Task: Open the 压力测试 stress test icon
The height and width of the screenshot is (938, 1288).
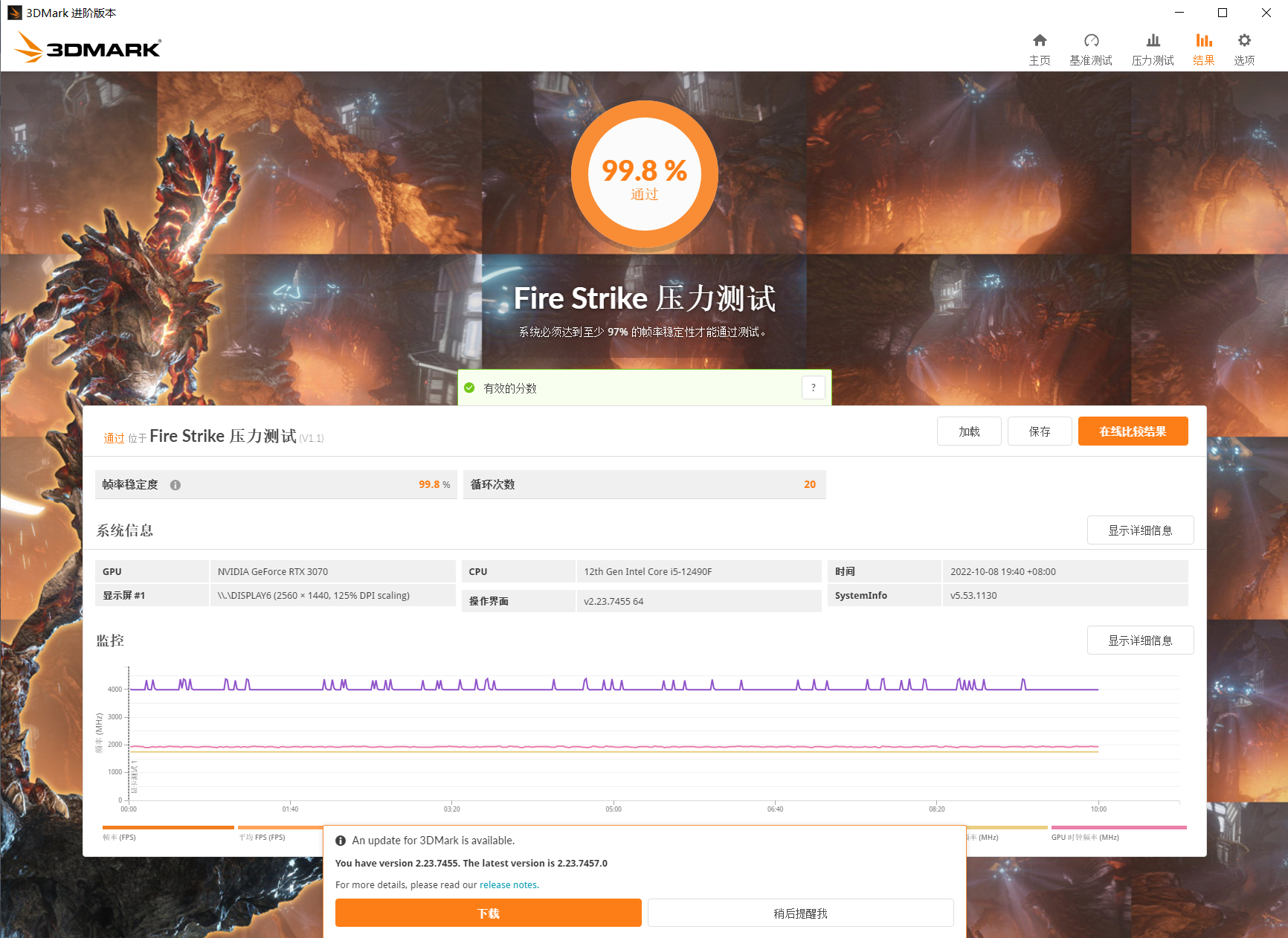Action: (x=1153, y=40)
